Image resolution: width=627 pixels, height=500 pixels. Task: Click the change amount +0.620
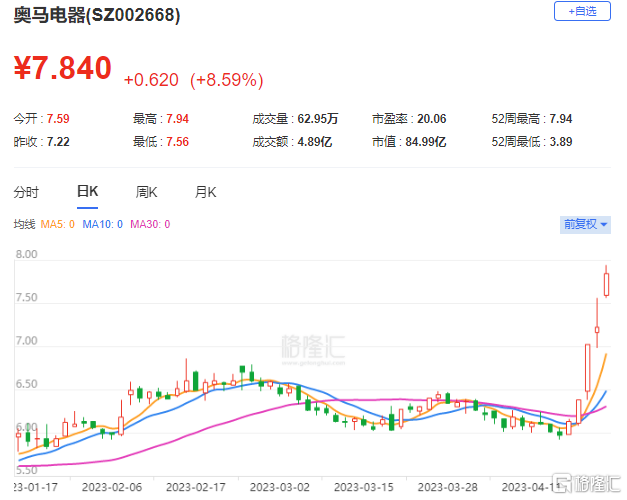(151, 80)
